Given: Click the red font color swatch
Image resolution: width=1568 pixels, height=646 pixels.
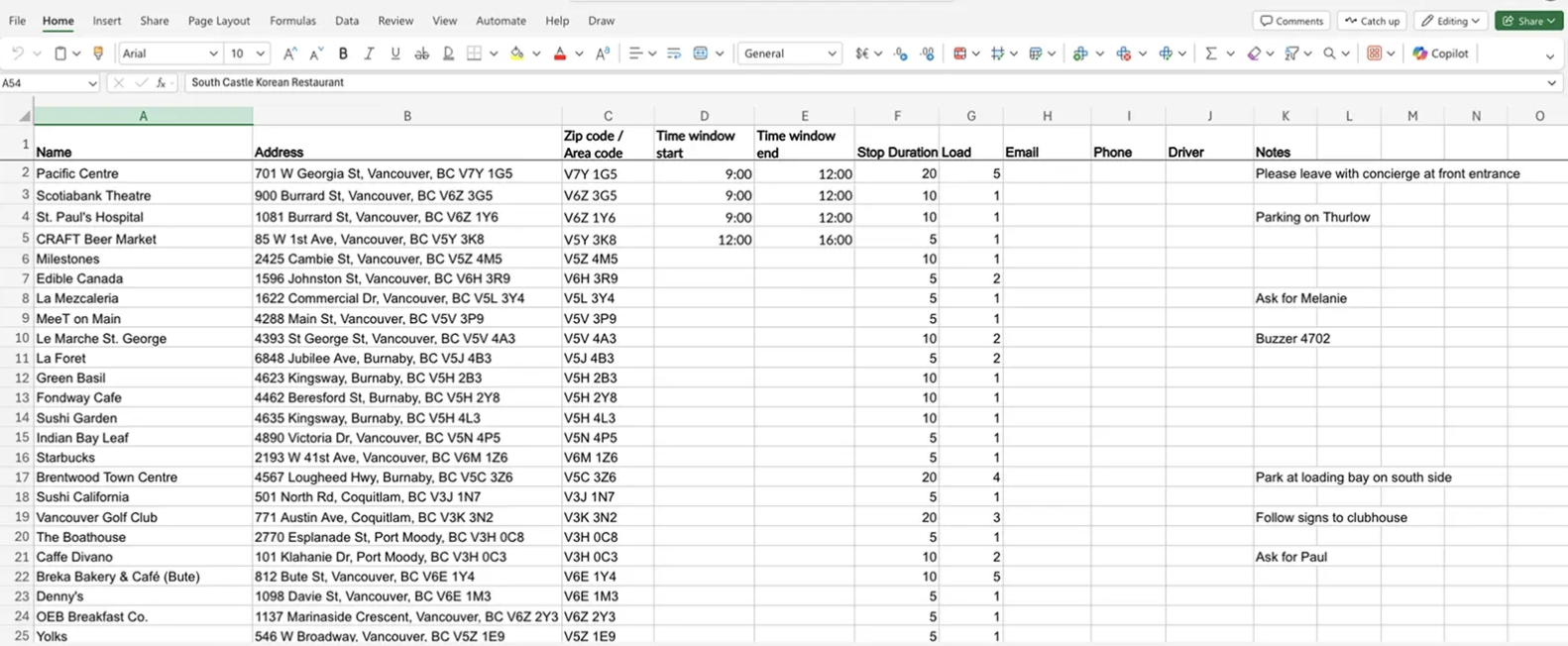Looking at the screenshot, I should pos(560,54).
